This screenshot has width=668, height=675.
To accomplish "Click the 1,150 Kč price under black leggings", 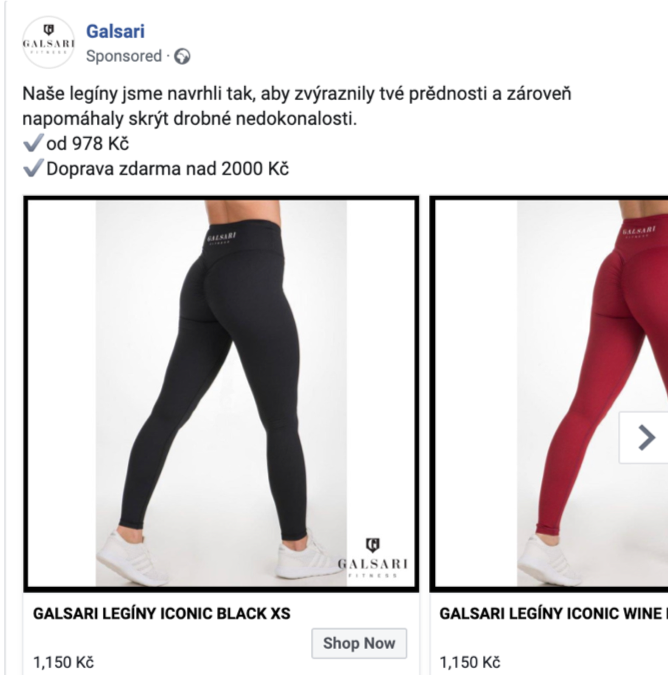I will pos(63,662).
